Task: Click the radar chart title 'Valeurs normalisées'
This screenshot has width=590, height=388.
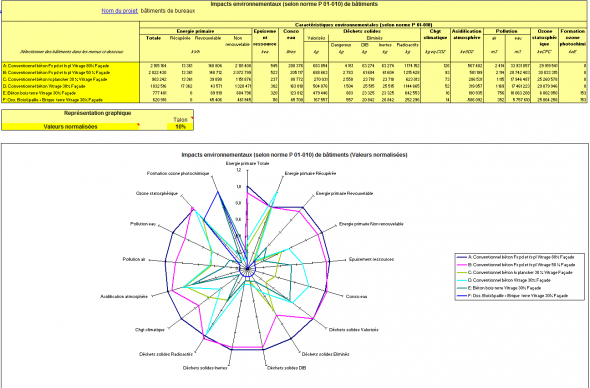Action: [294, 155]
